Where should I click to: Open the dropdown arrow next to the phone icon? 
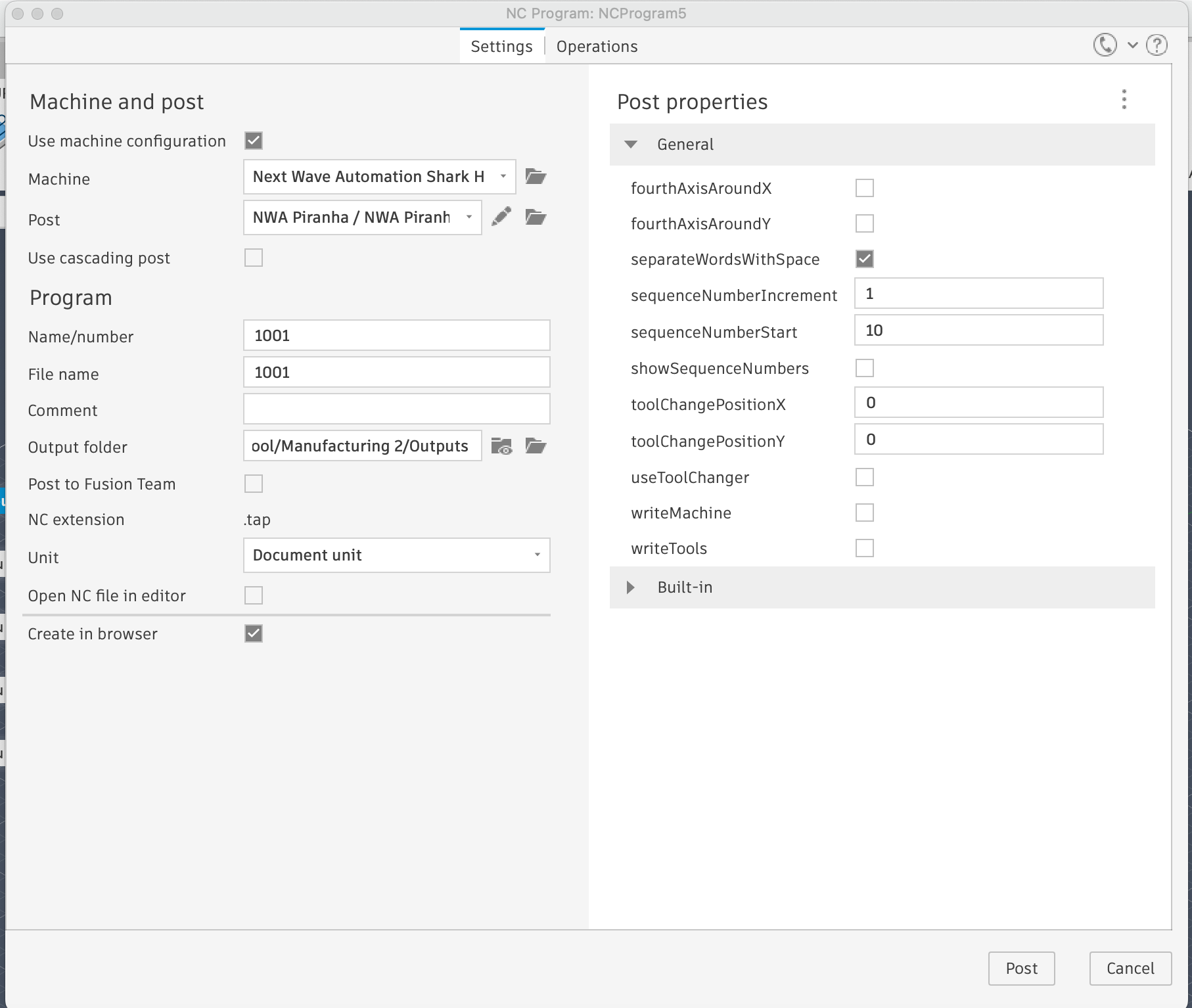click(x=1133, y=45)
